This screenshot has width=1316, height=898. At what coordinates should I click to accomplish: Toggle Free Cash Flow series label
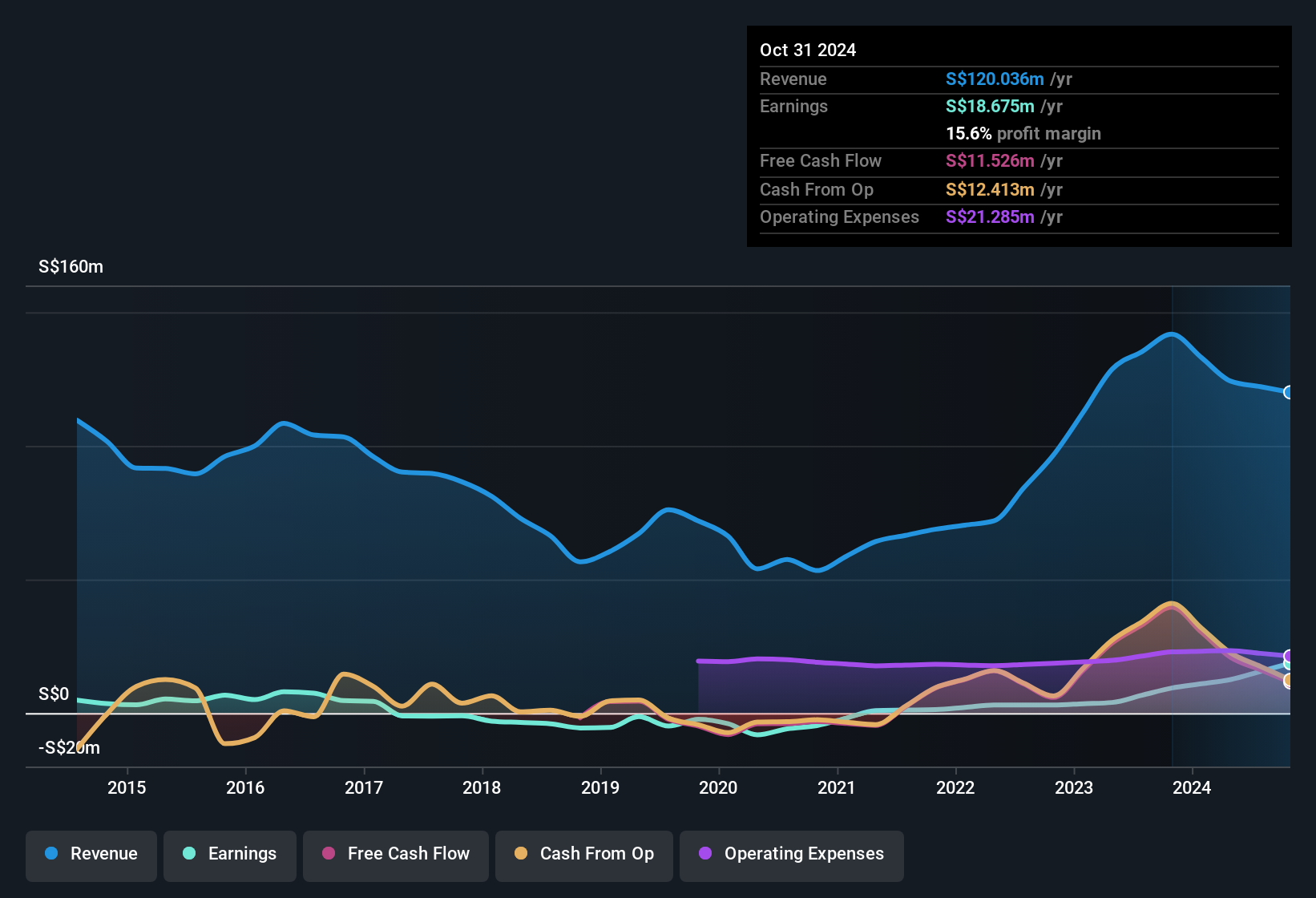tap(408, 854)
